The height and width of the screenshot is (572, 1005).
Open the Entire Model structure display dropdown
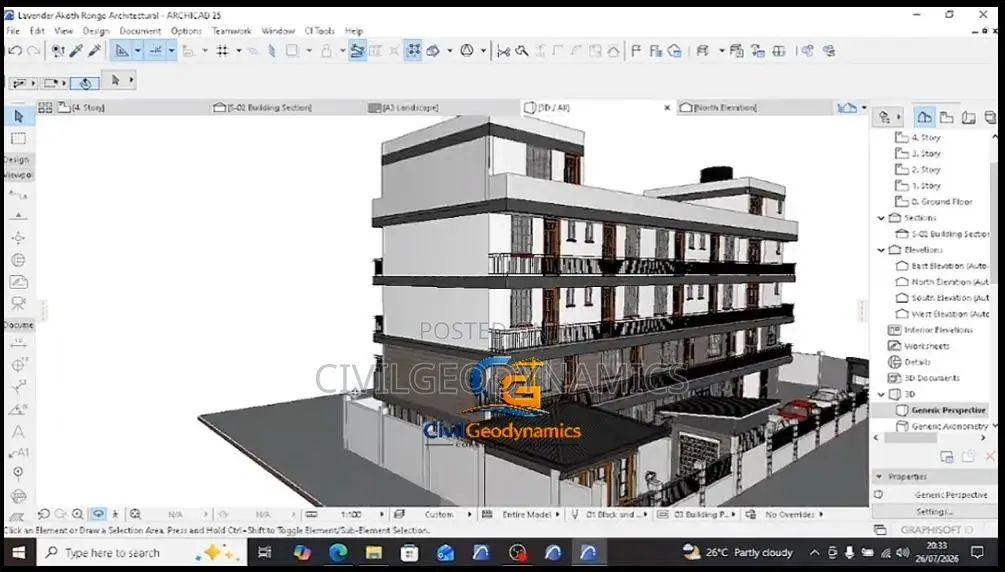(x=557, y=514)
